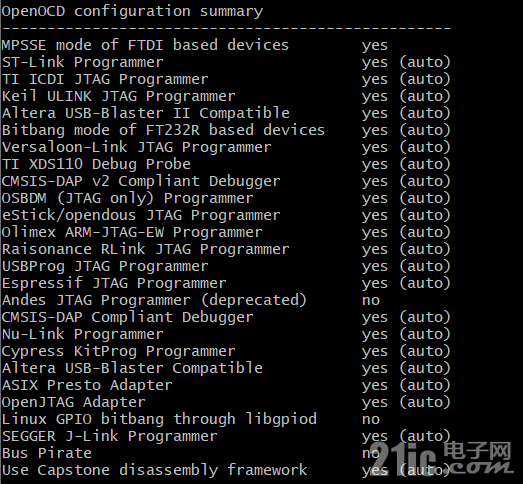
Task: Click the Versaloon-Link JTAG Programmer text
Action: [x=137, y=147]
